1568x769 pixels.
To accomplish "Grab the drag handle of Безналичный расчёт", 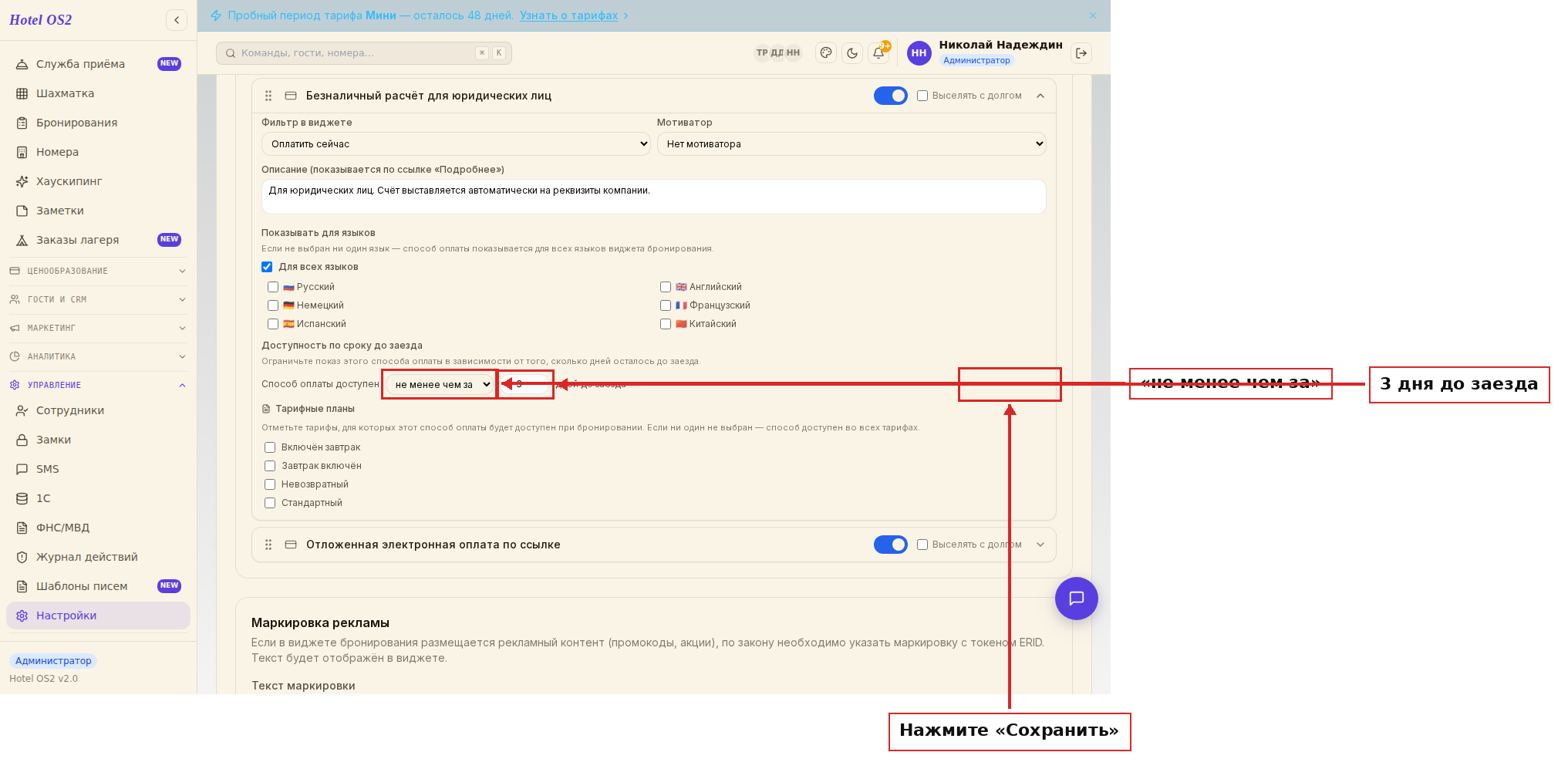I will (x=268, y=96).
